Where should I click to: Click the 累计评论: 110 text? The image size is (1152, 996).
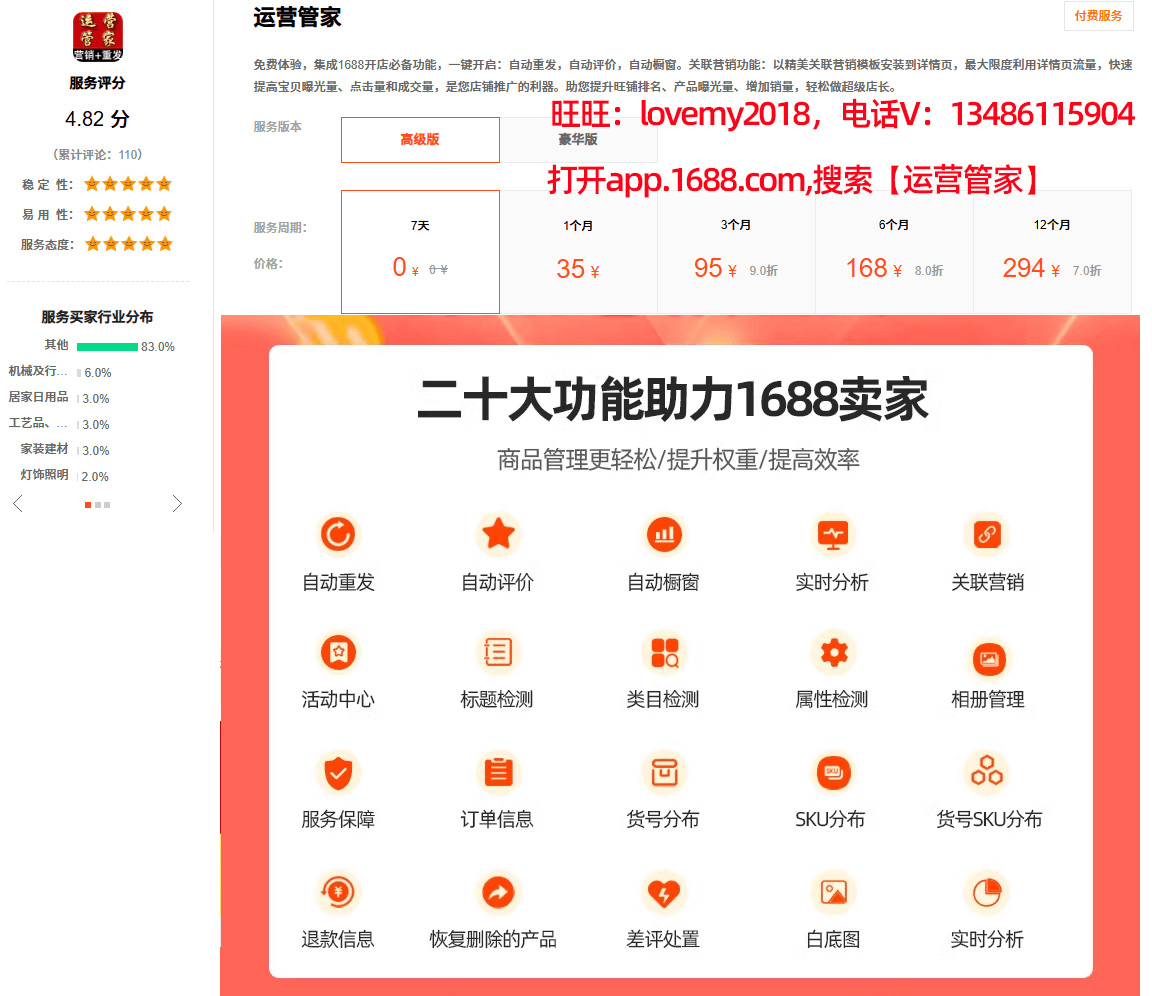[x=98, y=154]
